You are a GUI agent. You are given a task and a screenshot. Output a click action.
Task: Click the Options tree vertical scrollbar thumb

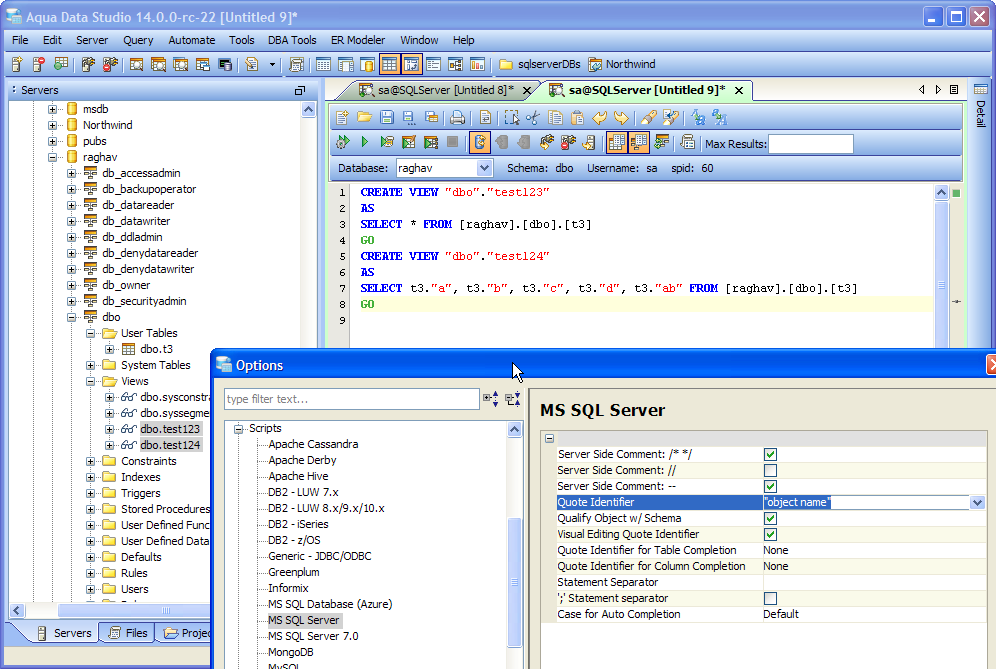pos(515,582)
